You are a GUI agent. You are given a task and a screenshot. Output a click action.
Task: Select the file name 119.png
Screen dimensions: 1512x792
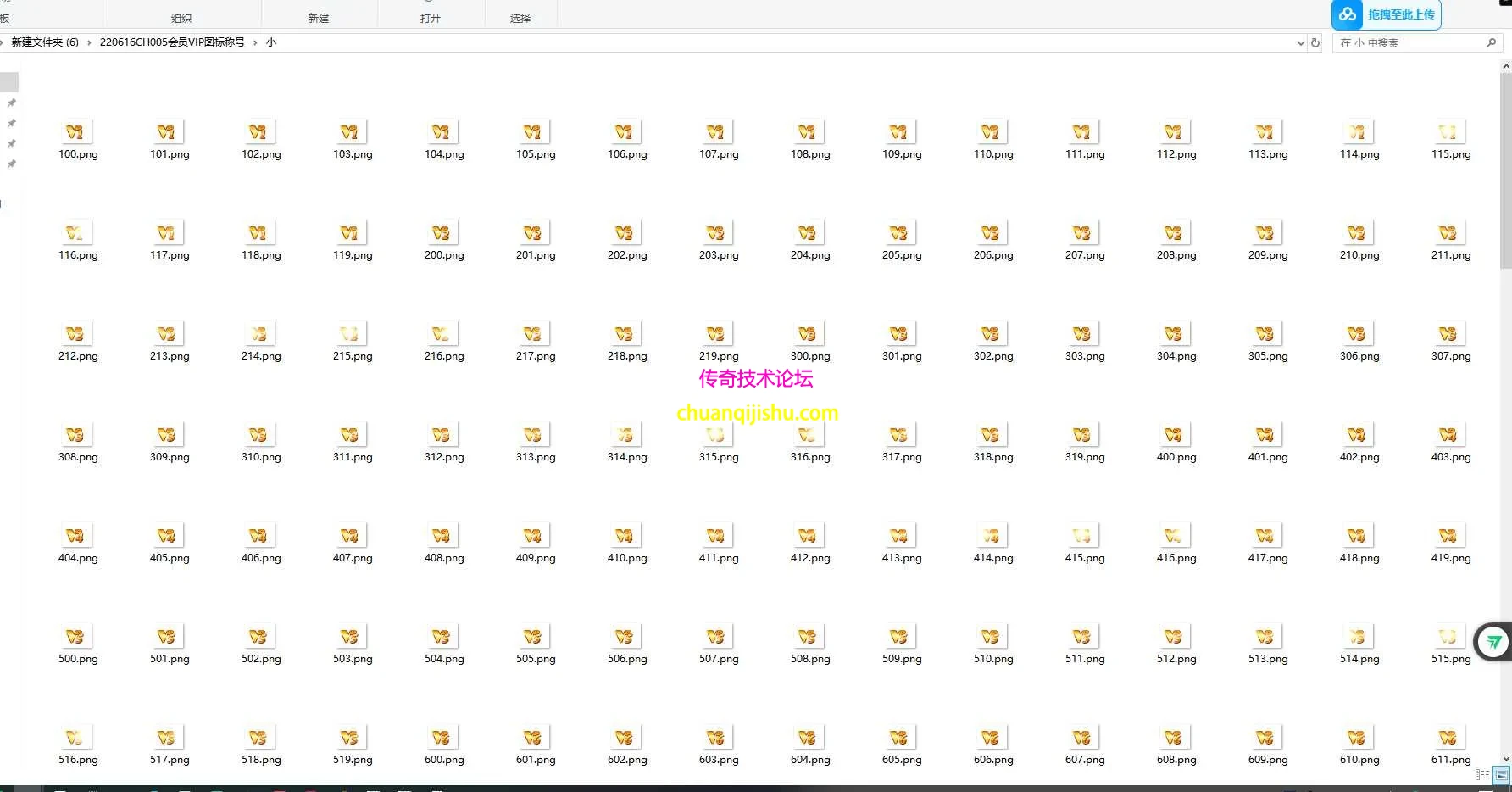(353, 255)
